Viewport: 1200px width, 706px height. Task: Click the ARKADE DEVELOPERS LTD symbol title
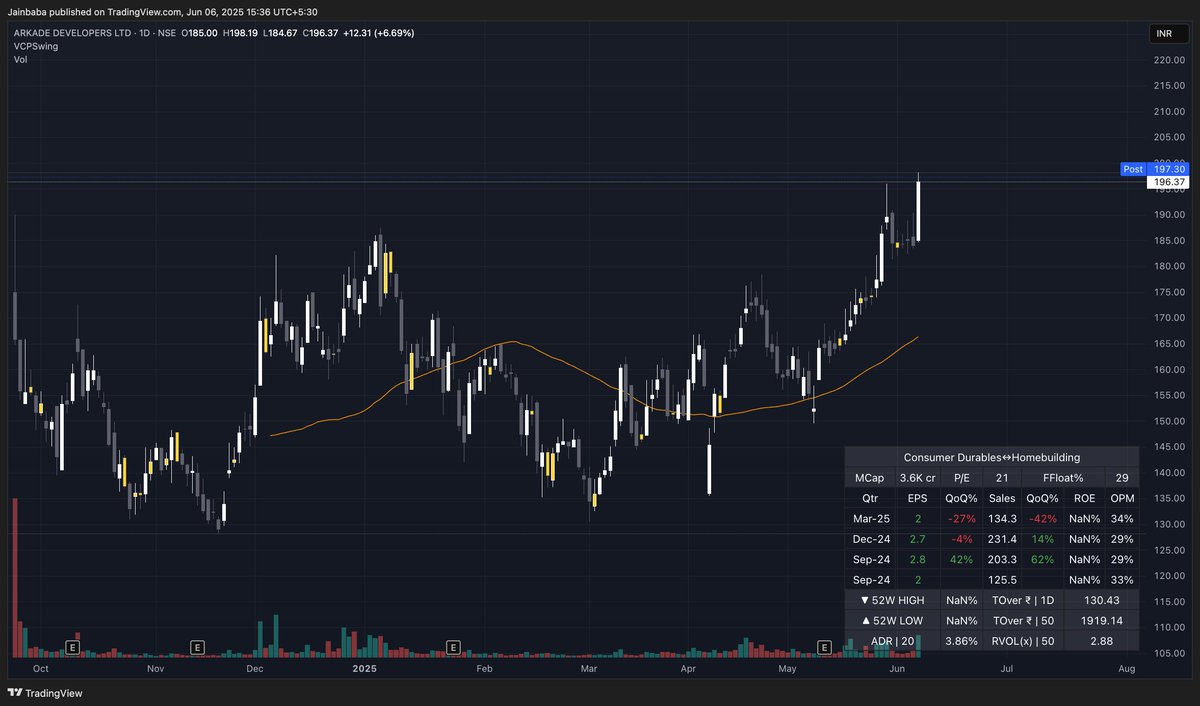coord(71,33)
